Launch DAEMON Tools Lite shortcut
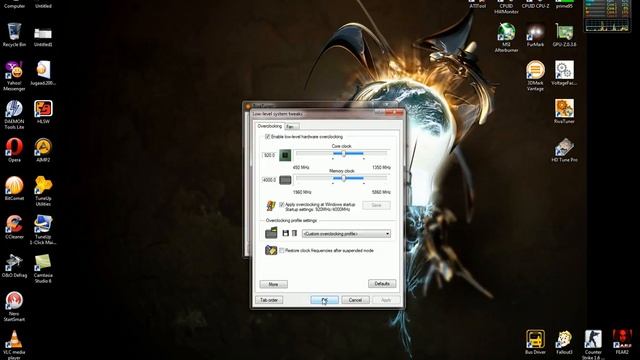This screenshot has height=360, width=640. [x=14, y=115]
